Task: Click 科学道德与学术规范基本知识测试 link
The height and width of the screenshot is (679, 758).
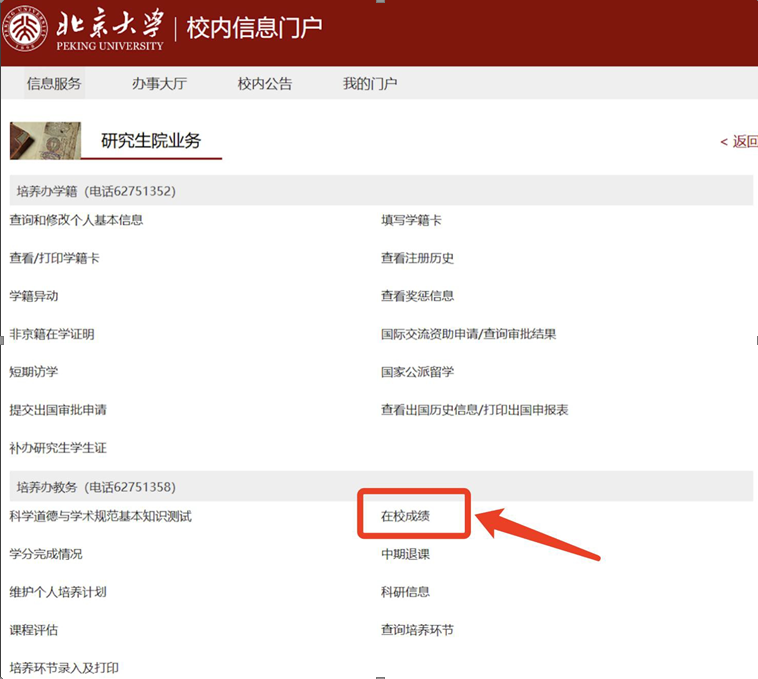Action: click(x=100, y=516)
